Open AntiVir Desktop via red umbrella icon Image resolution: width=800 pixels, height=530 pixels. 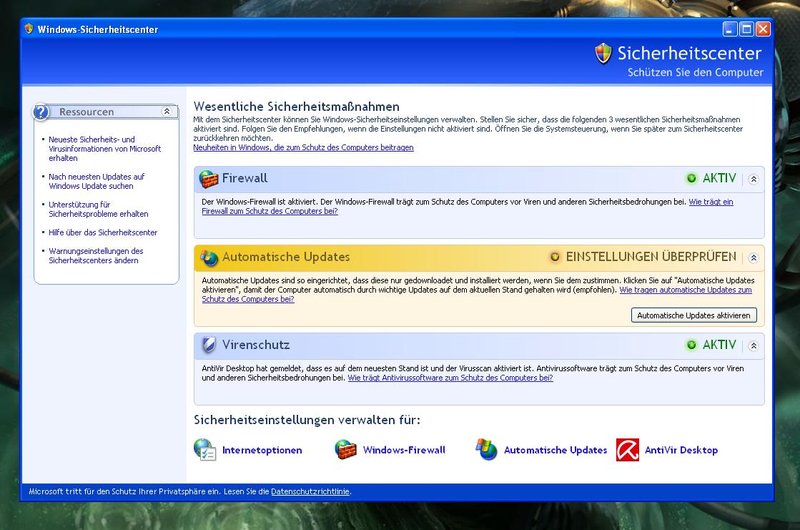627,449
